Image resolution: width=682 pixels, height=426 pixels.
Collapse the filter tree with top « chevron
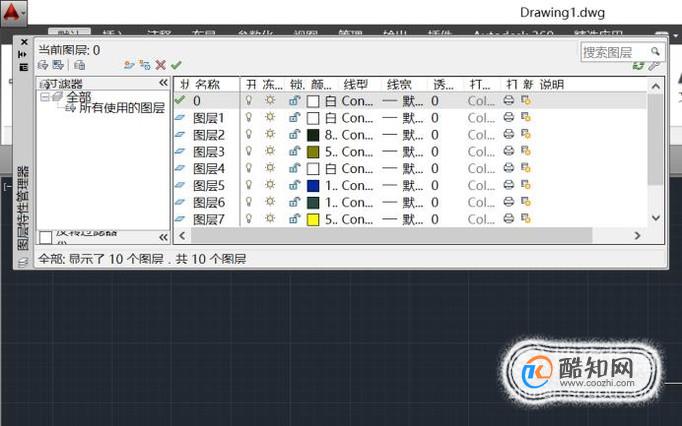[163, 83]
